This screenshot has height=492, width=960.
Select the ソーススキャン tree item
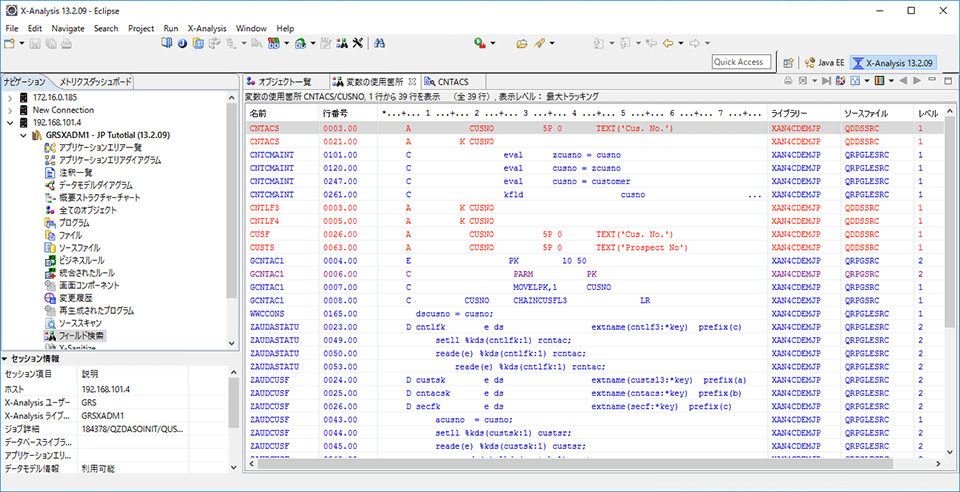[x=80, y=322]
